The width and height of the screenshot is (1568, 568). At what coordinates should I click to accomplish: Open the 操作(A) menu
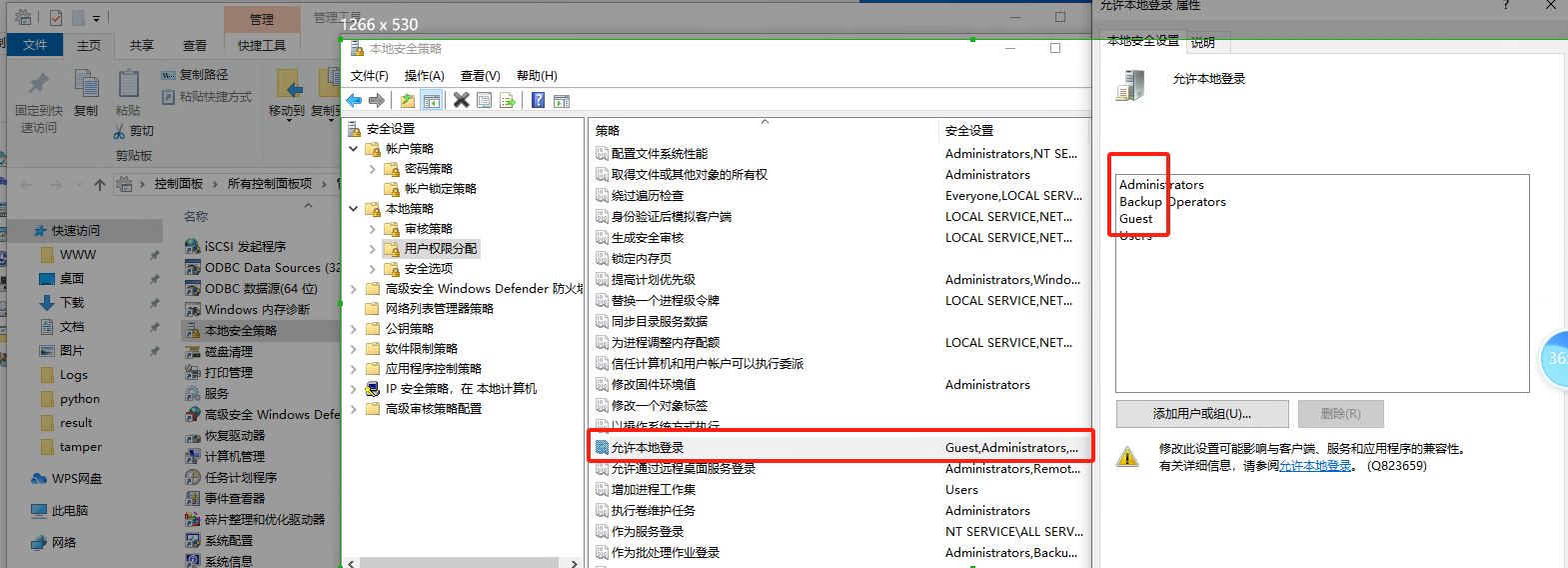coord(425,76)
